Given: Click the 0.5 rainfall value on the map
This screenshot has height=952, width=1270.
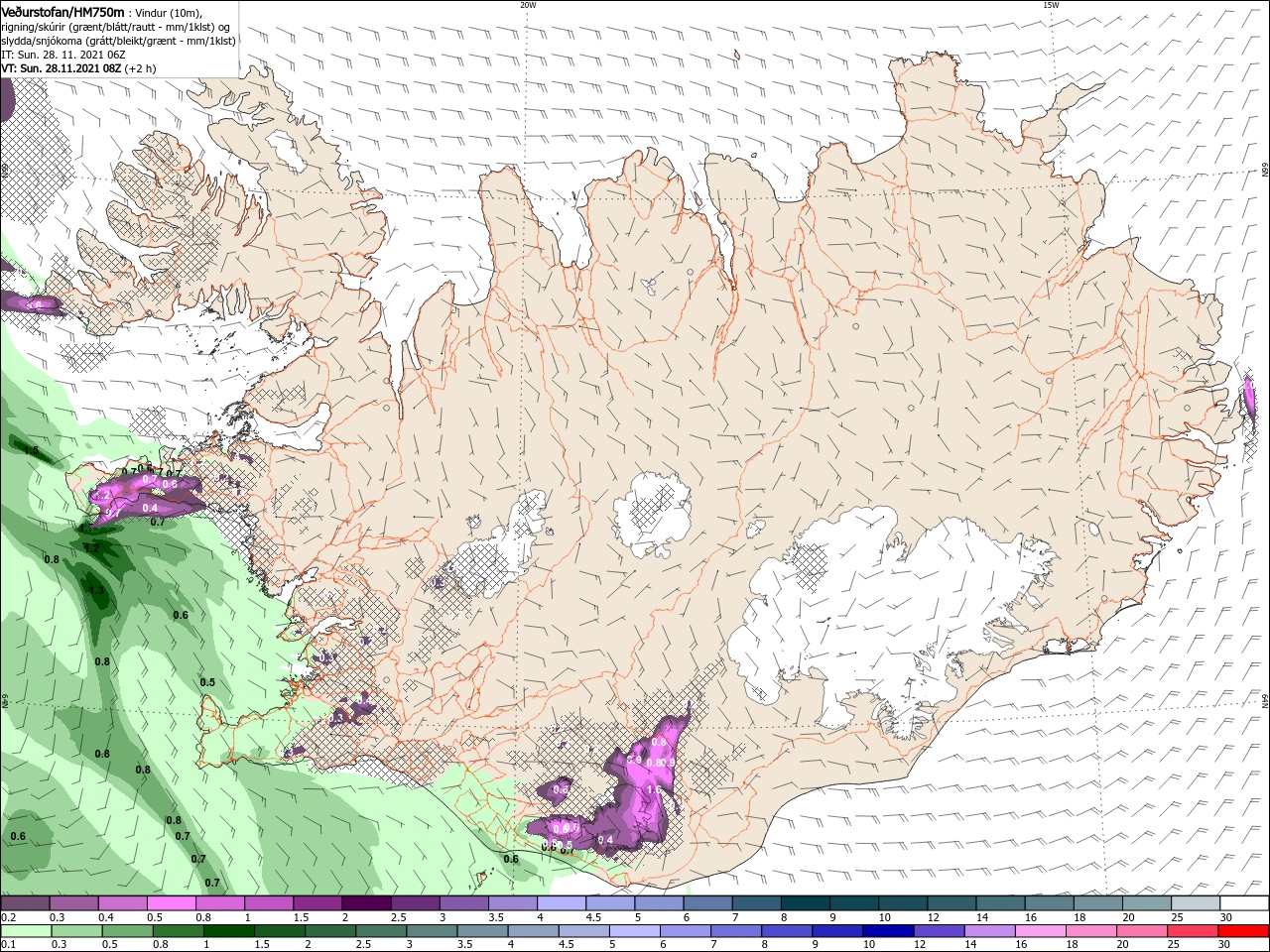Looking at the screenshot, I should tap(207, 682).
